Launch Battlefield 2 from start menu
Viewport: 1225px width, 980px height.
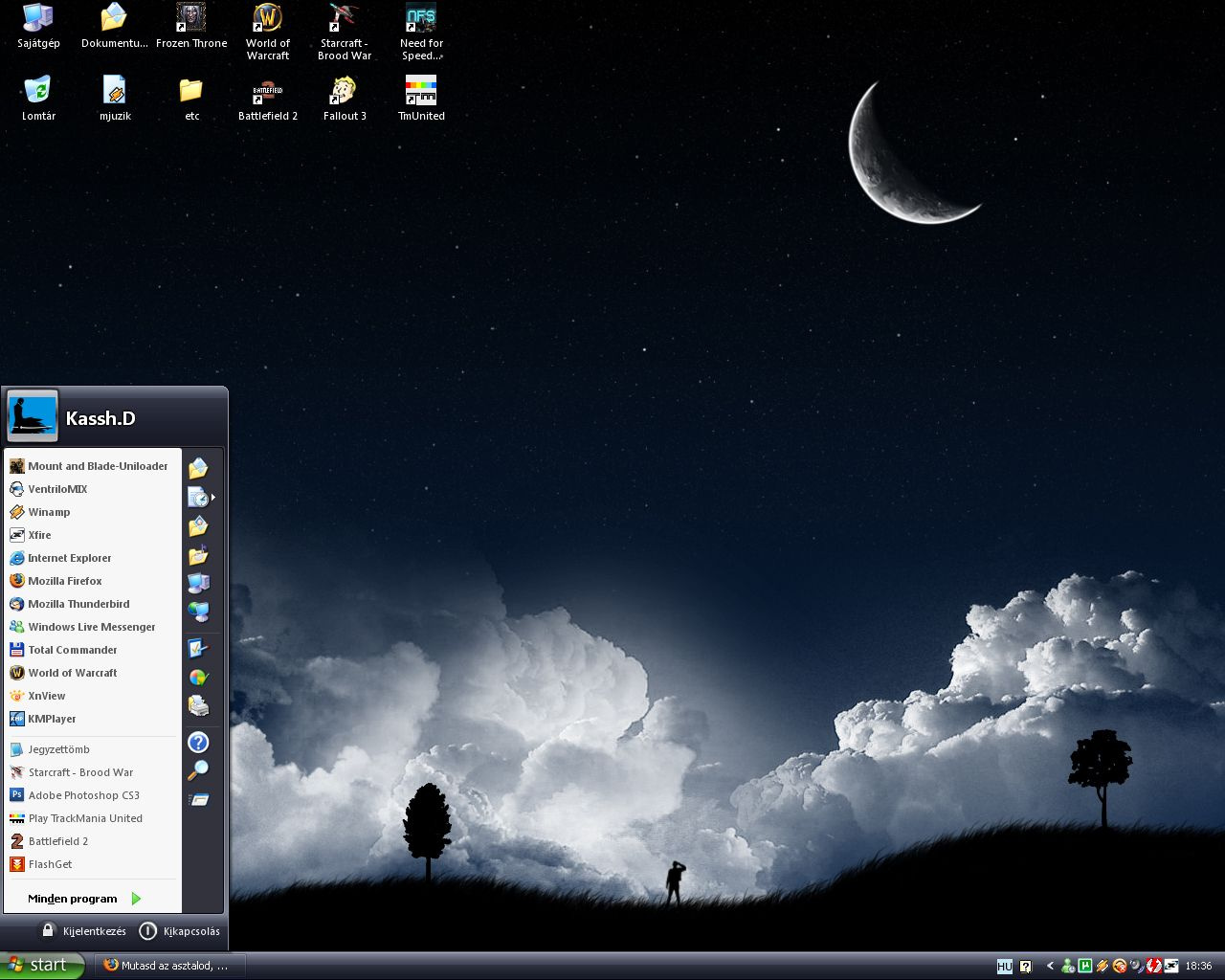pos(92,841)
